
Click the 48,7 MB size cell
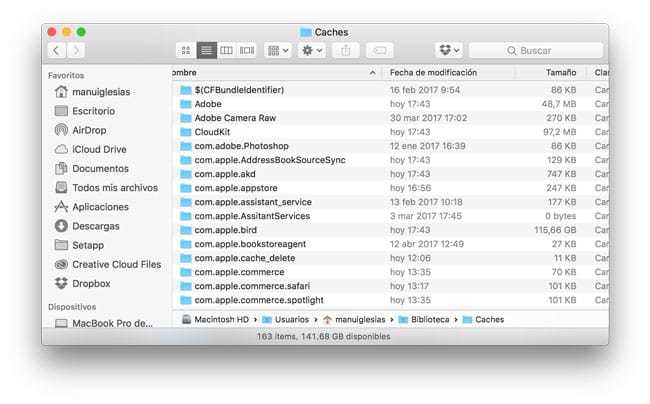point(559,104)
